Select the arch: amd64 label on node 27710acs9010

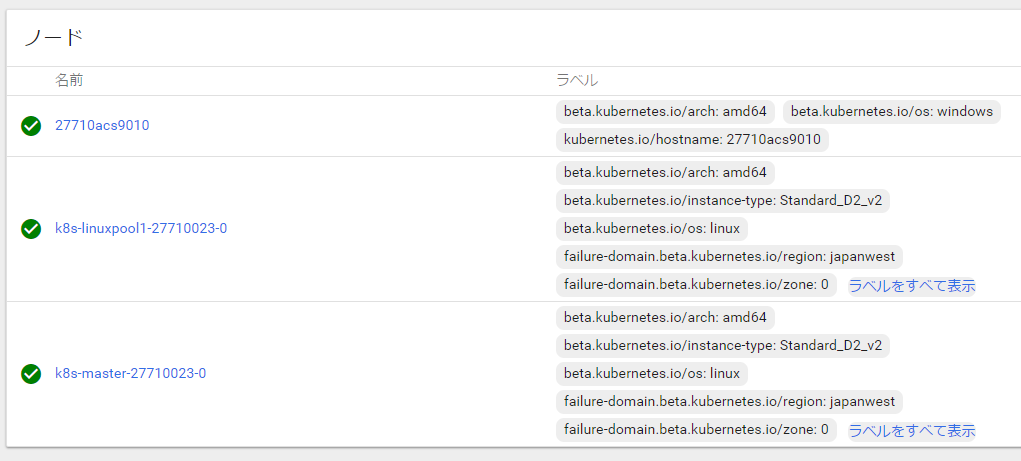coord(665,111)
